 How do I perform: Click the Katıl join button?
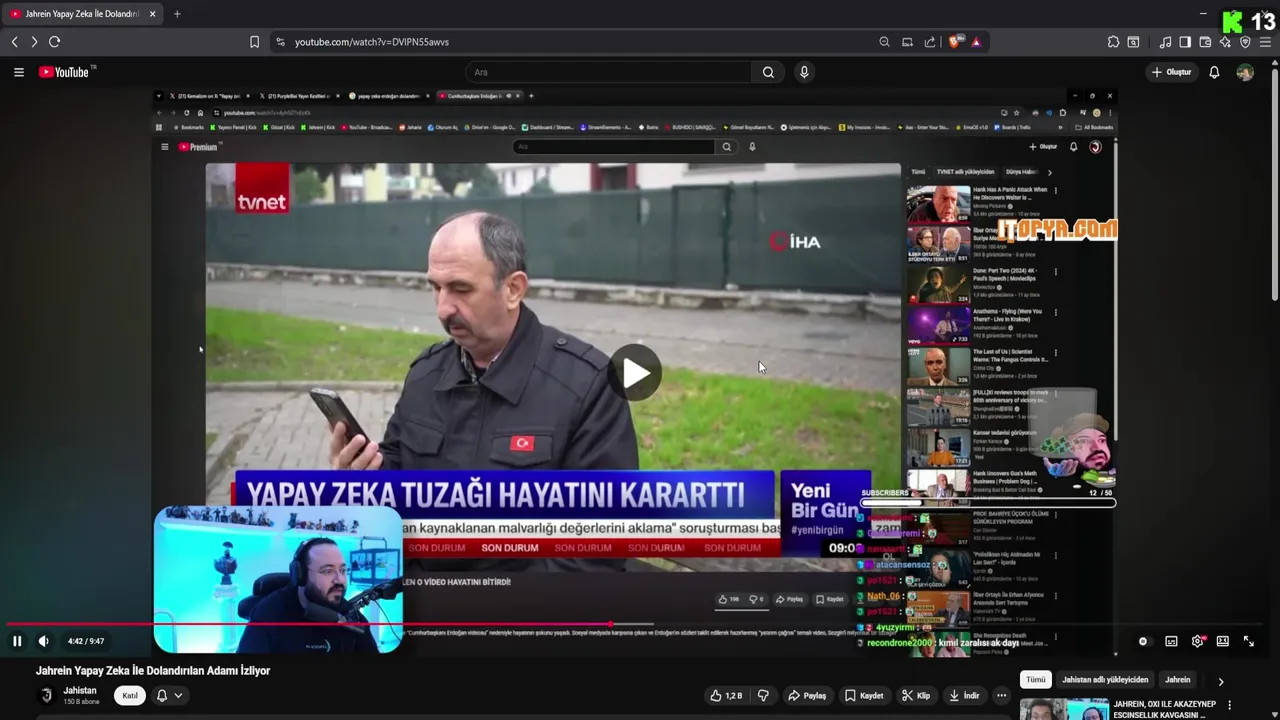click(129, 695)
